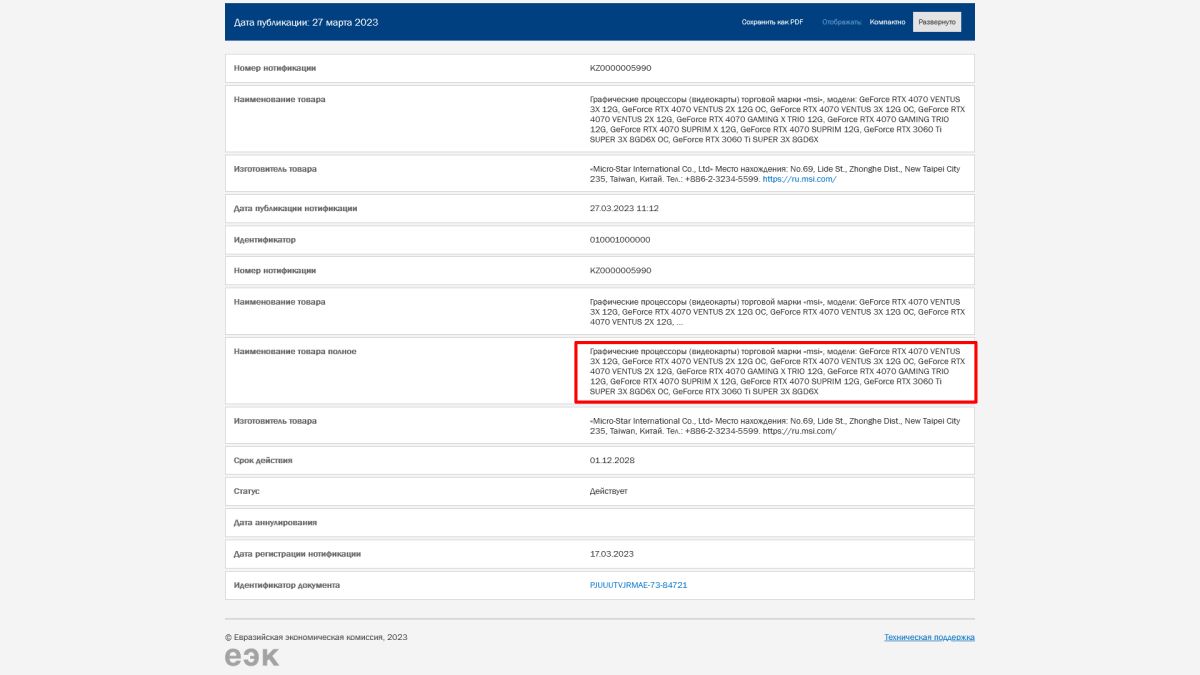Image resolution: width=1200 pixels, height=675 pixels.
Task: Open the 'Техническая поддержка' link
Action: [x=929, y=637]
